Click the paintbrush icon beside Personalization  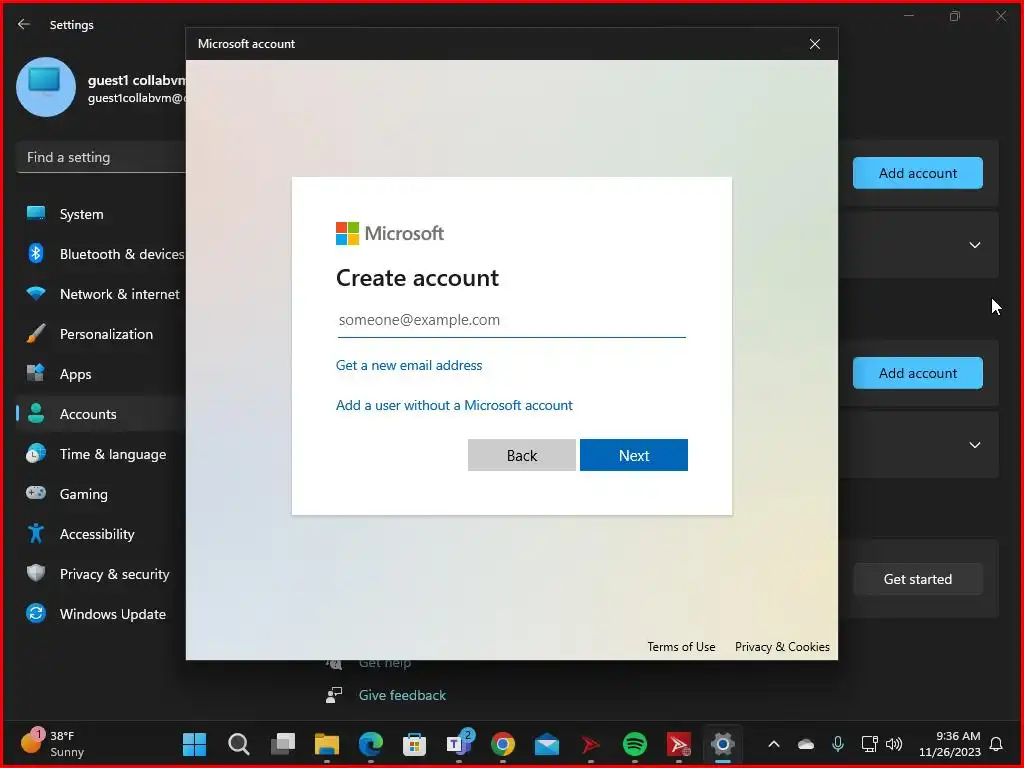coord(36,334)
